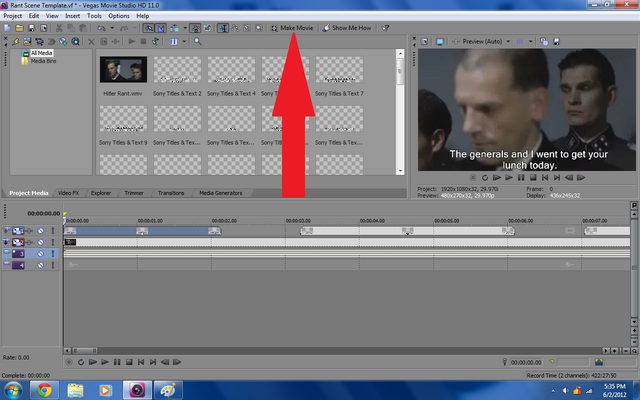
Task: Mute audio track 3
Action: tap(41, 254)
